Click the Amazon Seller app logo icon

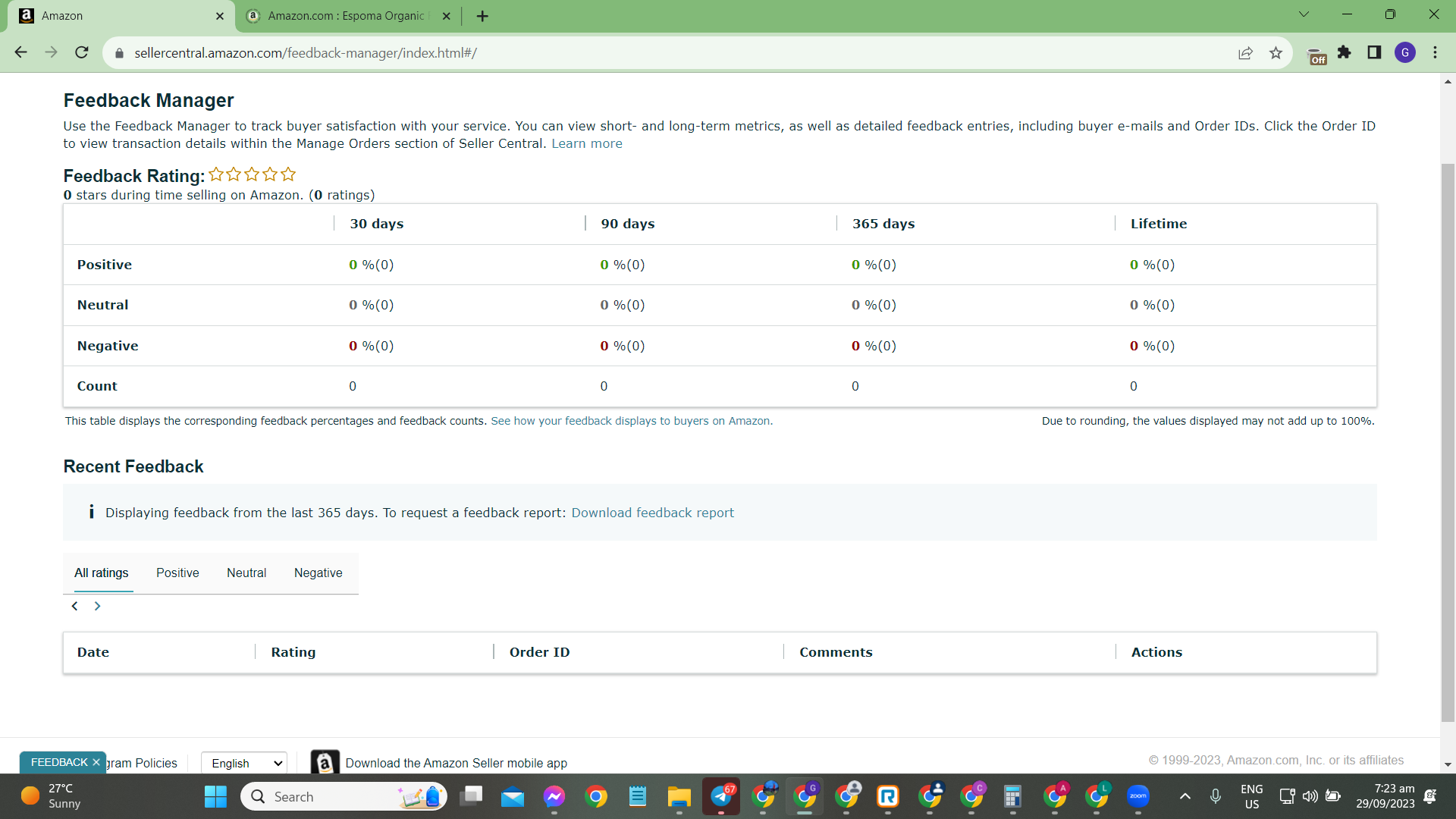tap(325, 763)
